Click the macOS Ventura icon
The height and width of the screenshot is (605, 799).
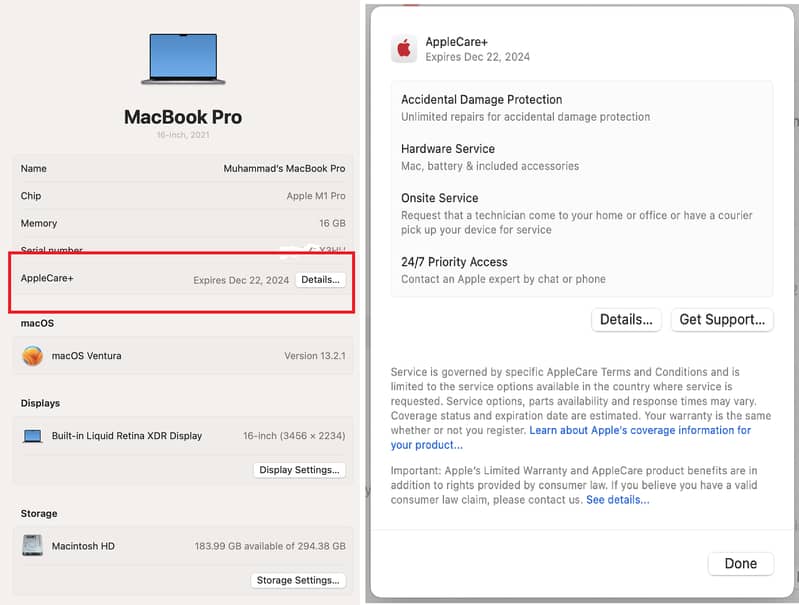33,356
